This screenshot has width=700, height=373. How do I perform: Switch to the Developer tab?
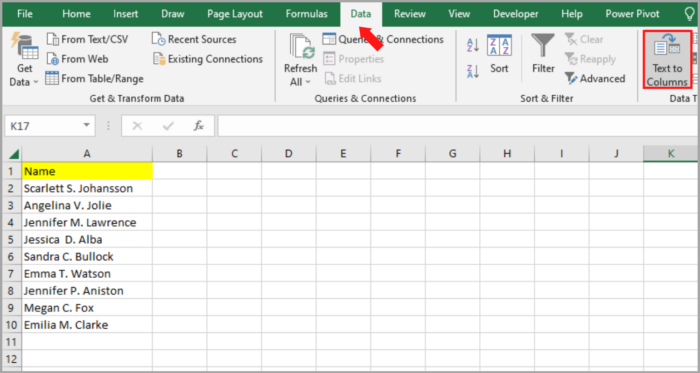[517, 14]
